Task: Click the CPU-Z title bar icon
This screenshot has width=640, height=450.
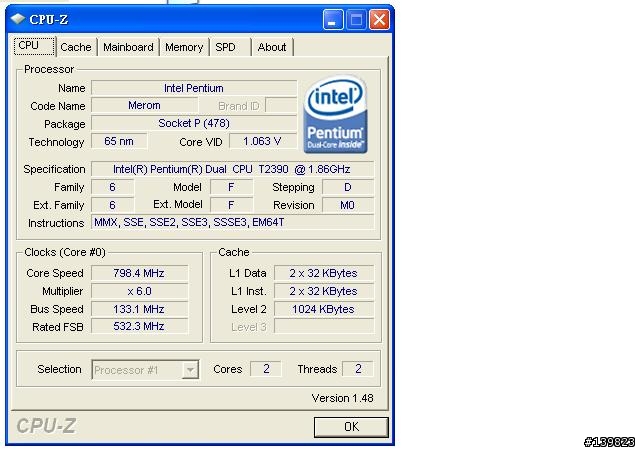Action: [x=18, y=19]
